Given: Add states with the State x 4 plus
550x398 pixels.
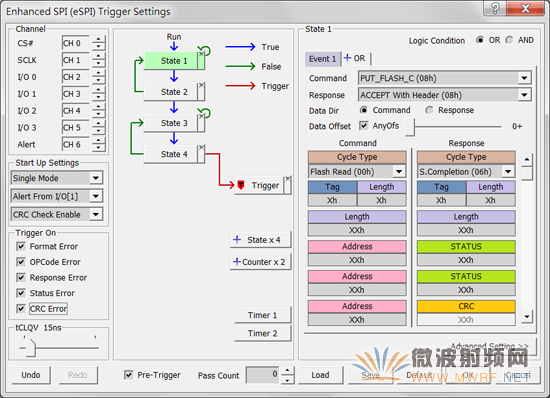Looking at the screenshot, I should pos(237,240).
